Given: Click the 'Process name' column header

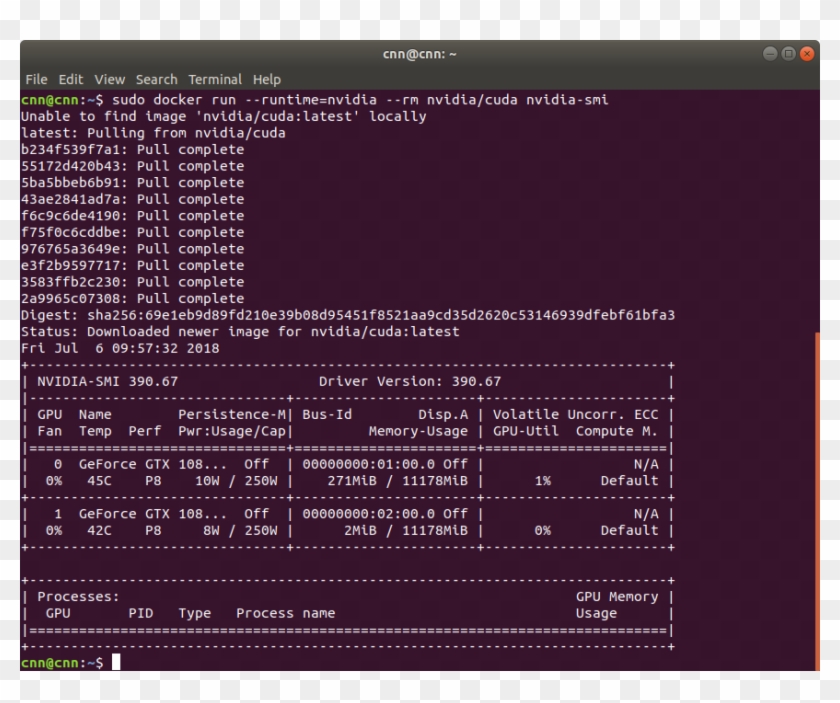Looking at the screenshot, I should click(x=286, y=614).
